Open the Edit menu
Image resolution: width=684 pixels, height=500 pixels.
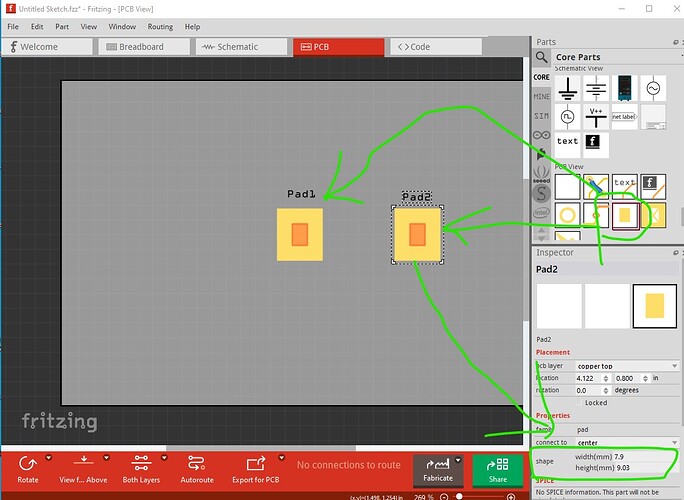point(37,27)
